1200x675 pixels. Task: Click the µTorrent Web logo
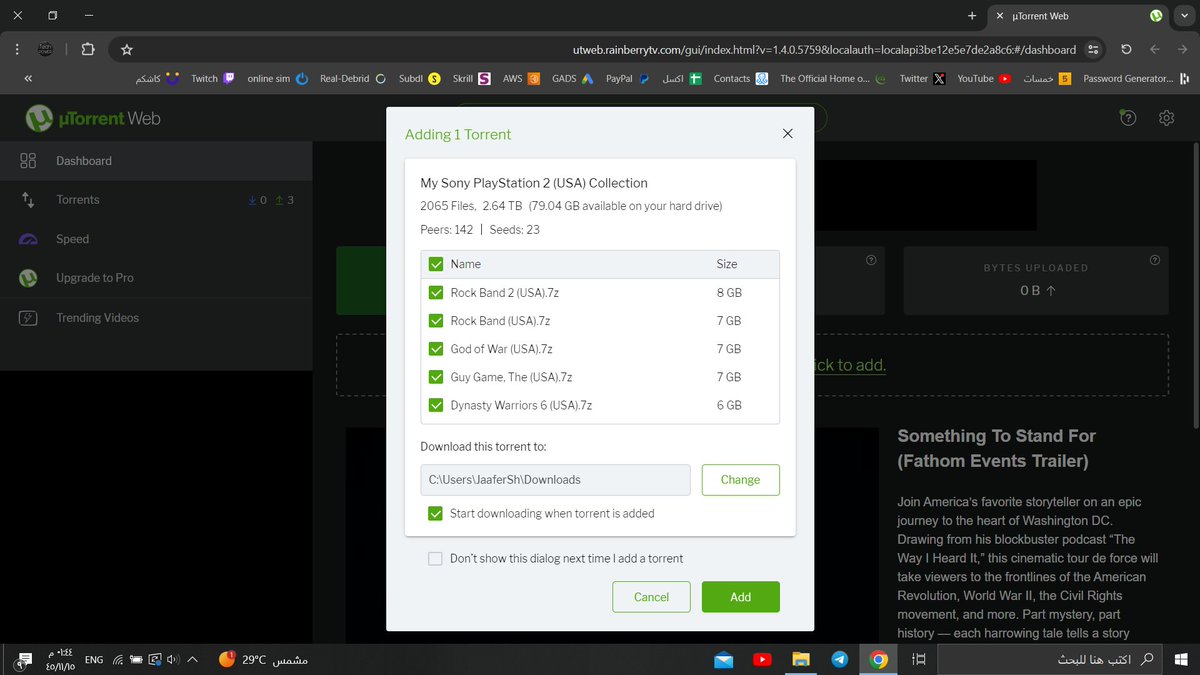(92, 119)
